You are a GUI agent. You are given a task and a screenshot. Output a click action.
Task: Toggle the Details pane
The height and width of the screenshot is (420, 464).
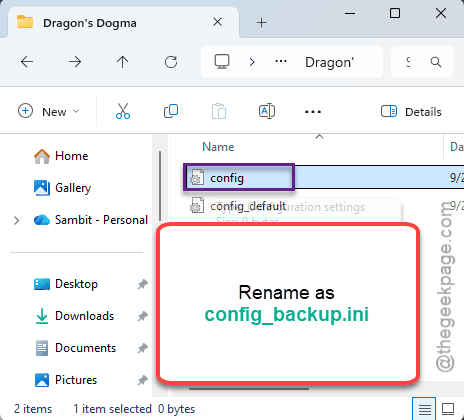click(411, 112)
